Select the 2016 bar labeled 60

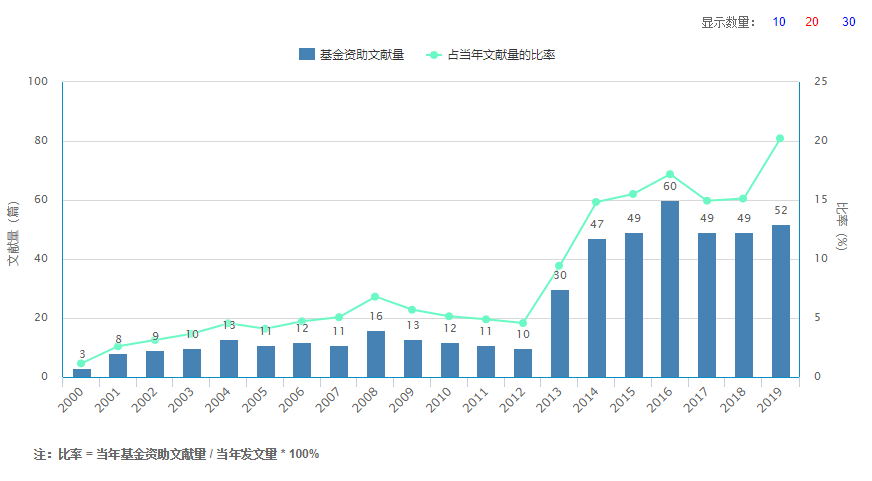pyautogui.click(x=670, y=289)
